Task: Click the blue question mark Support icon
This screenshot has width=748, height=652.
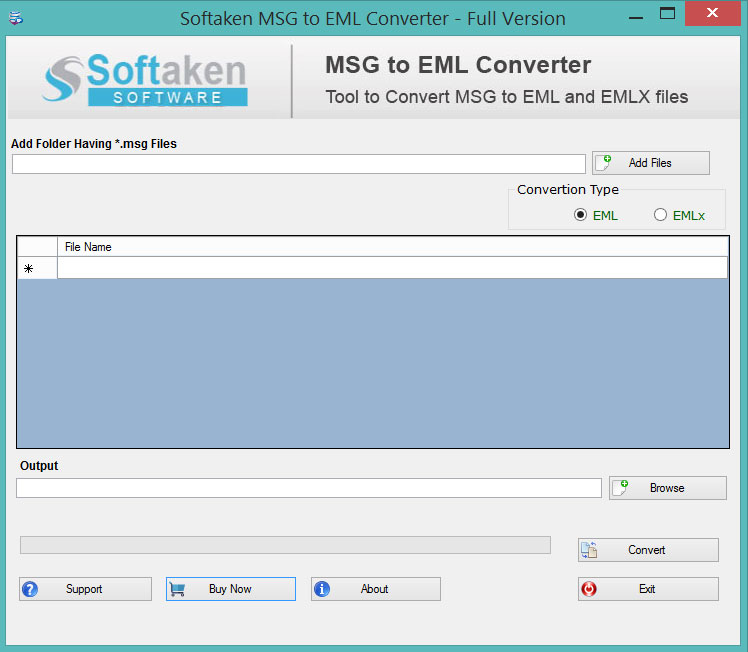Action: (30, 589)
